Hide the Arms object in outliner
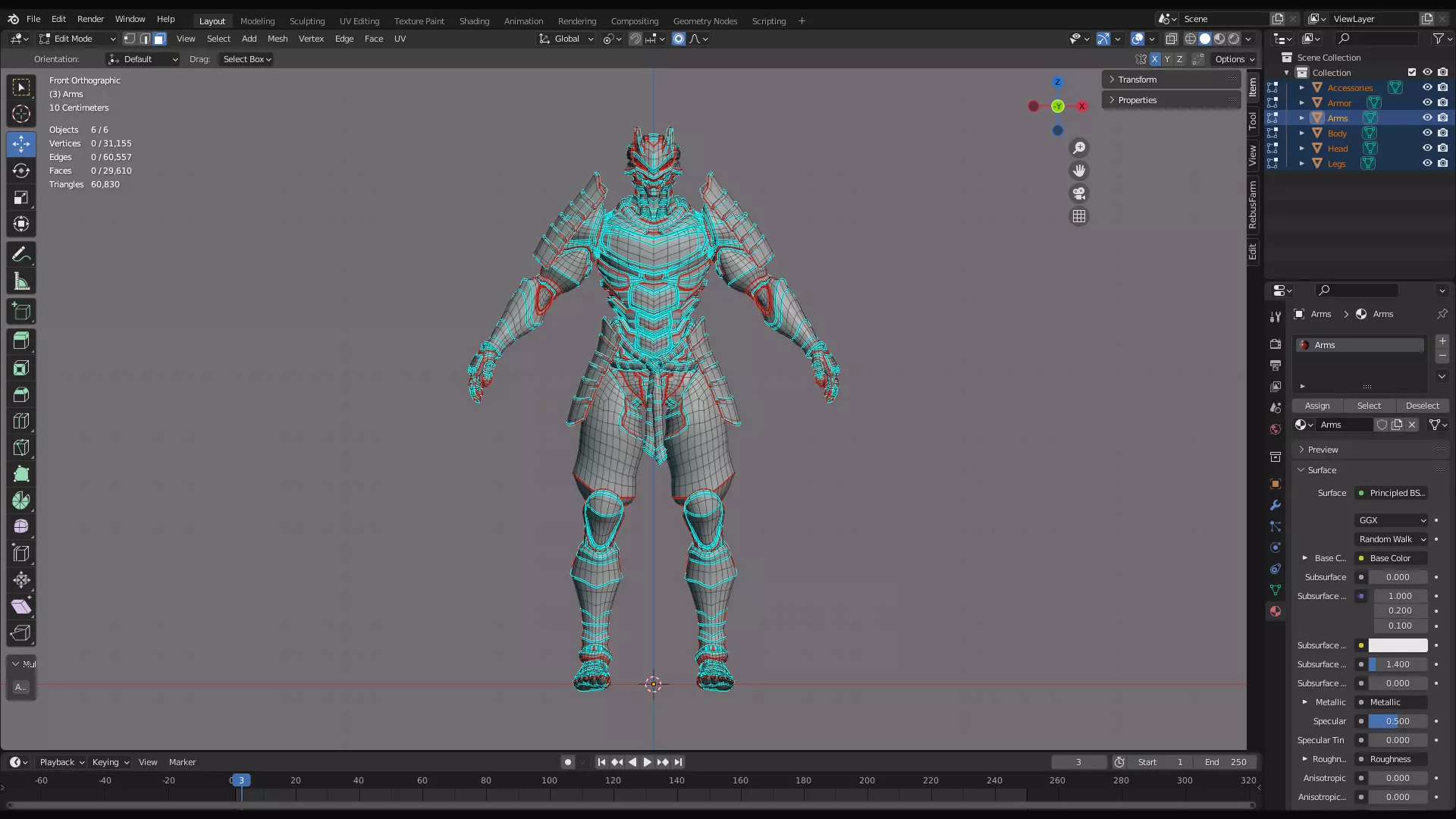 [1426, 118]
